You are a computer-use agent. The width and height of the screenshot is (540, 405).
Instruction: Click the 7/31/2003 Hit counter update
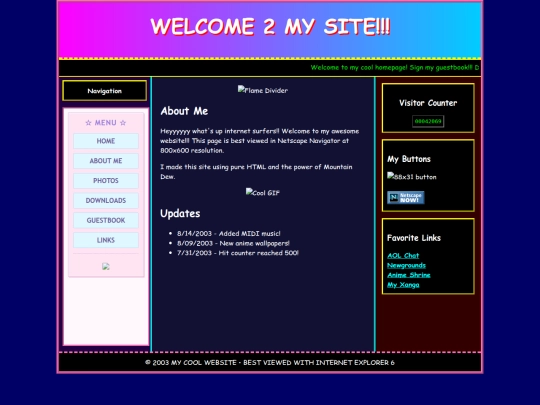point(238,253)
